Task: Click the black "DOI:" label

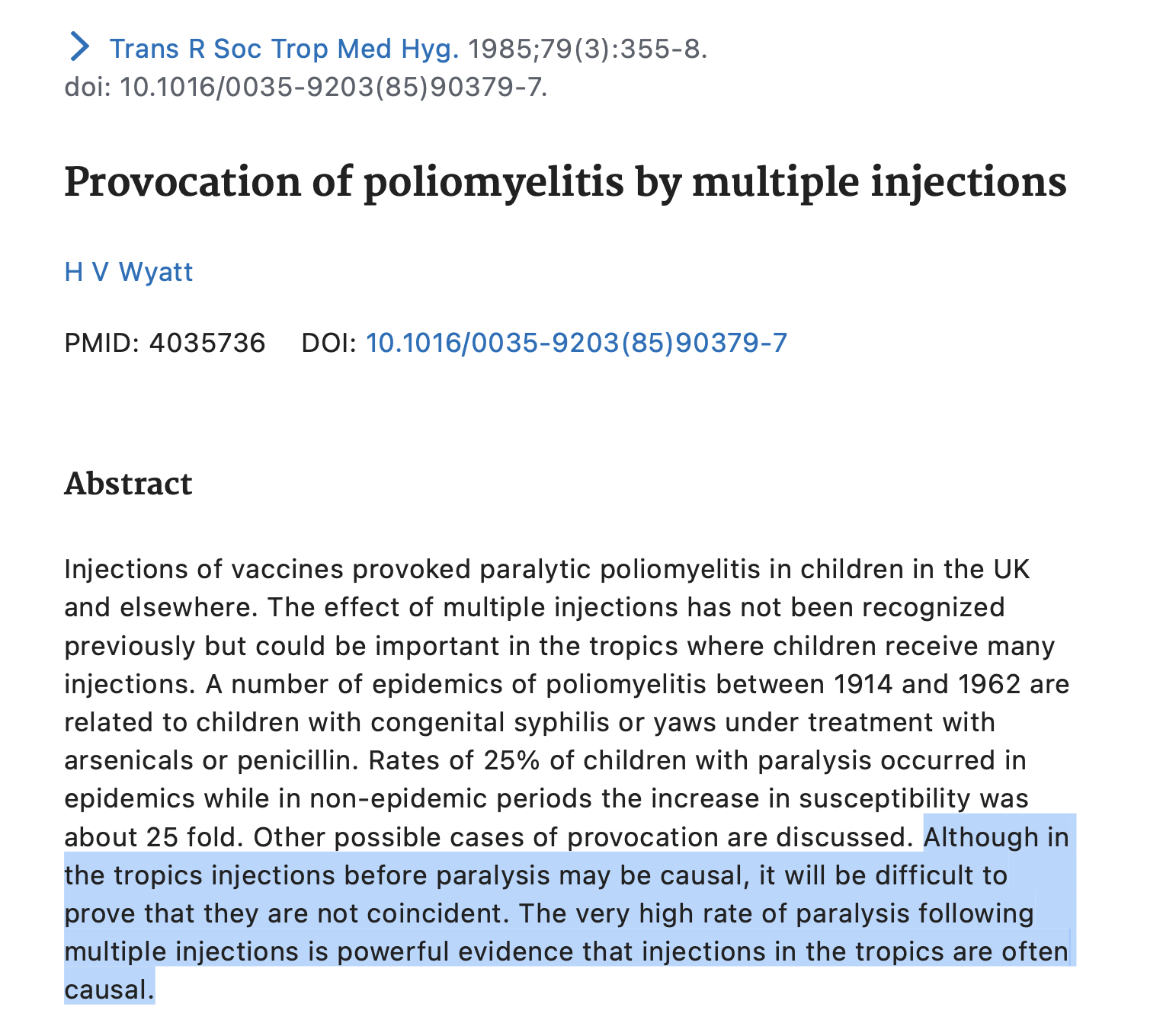Action: click(329, 344)
